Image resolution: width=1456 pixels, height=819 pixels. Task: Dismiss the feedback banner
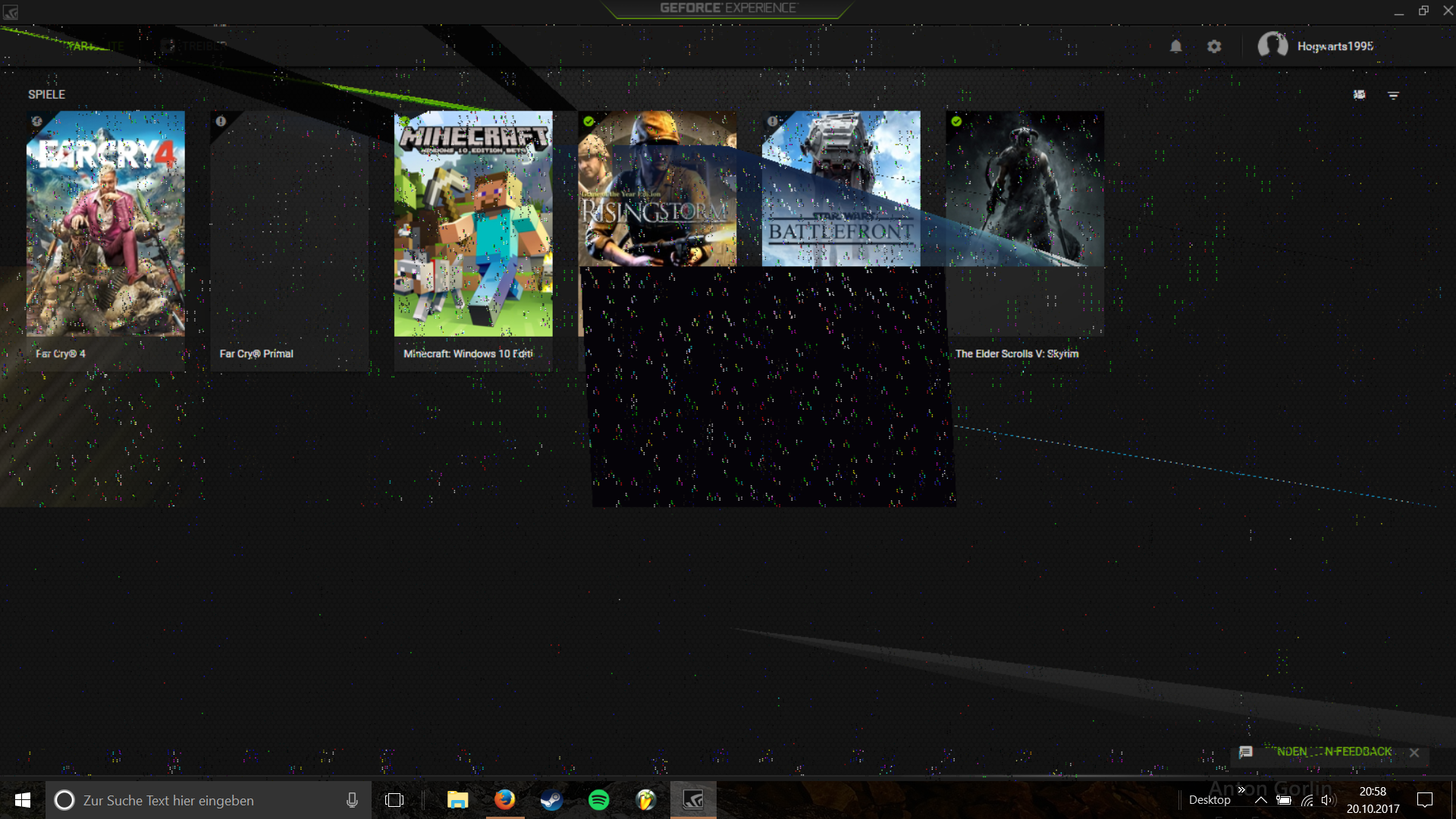(1414, 753)
